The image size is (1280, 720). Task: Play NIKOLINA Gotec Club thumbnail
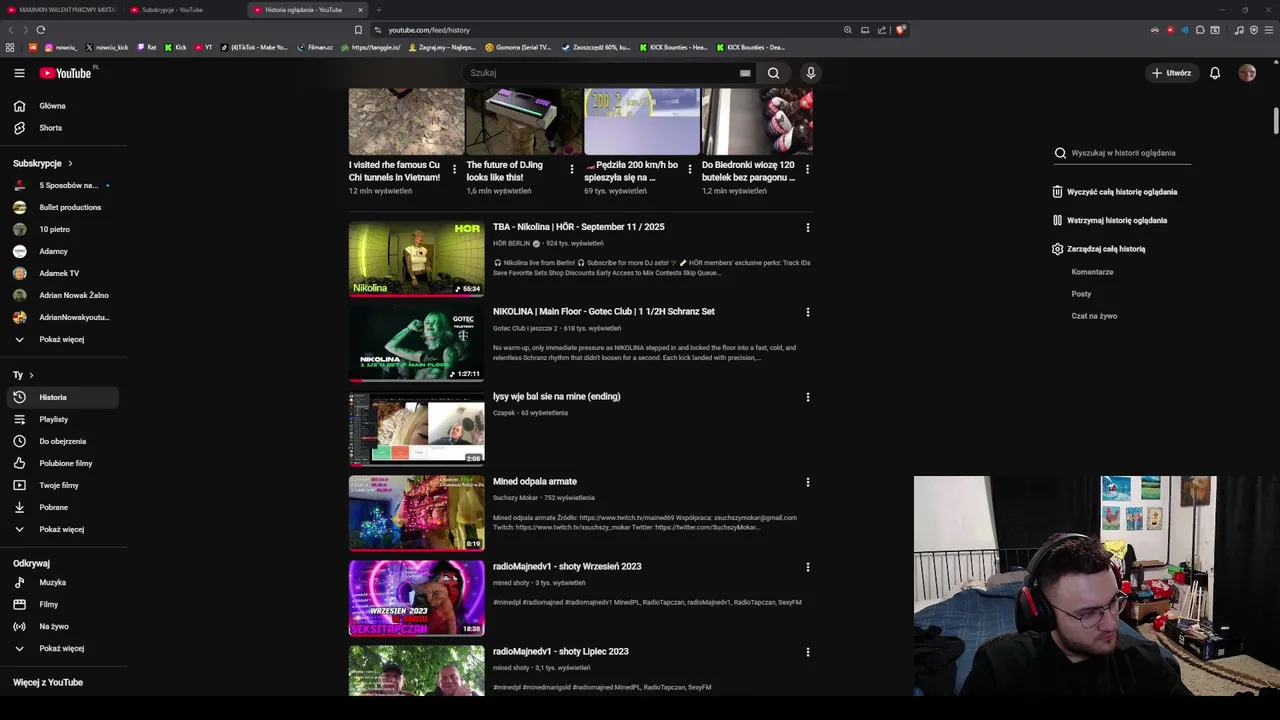point(416,344)
